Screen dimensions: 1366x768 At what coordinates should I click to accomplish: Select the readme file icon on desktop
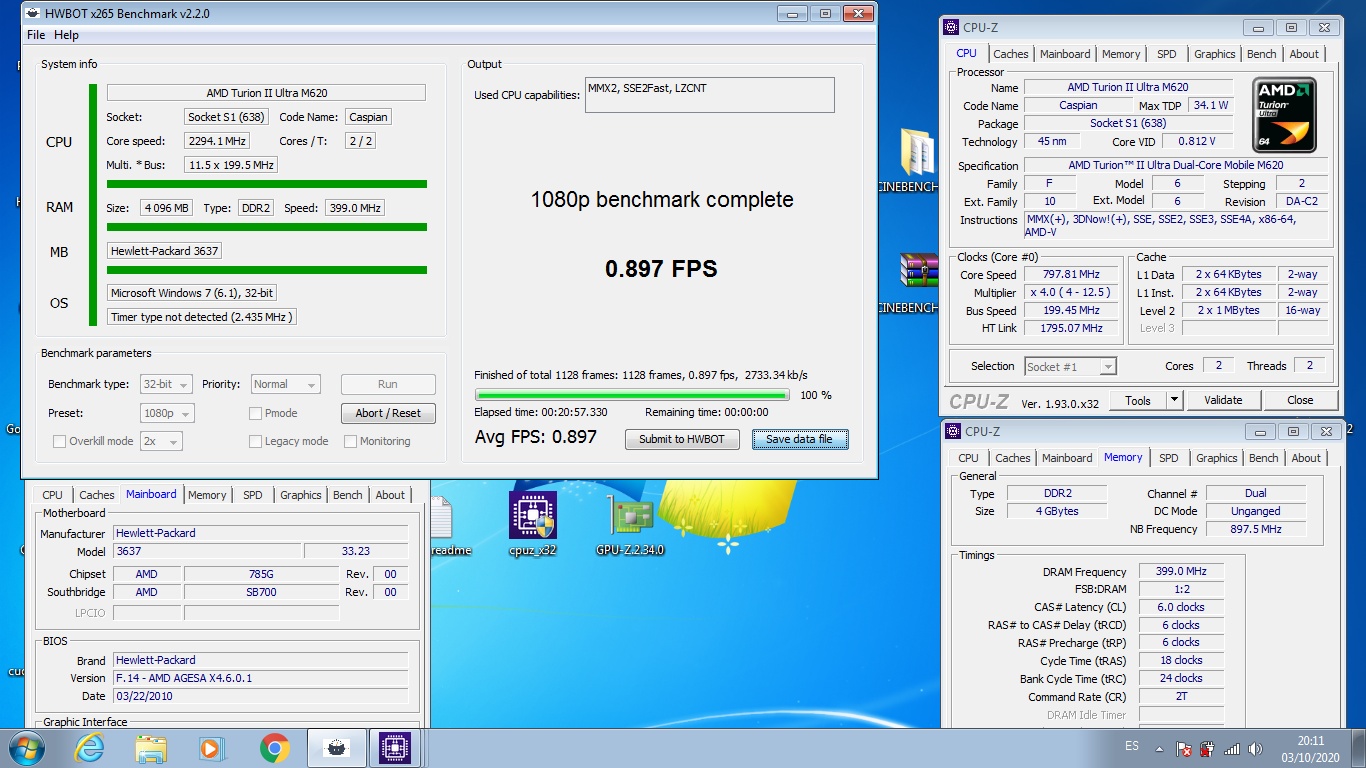coord(442,517)
